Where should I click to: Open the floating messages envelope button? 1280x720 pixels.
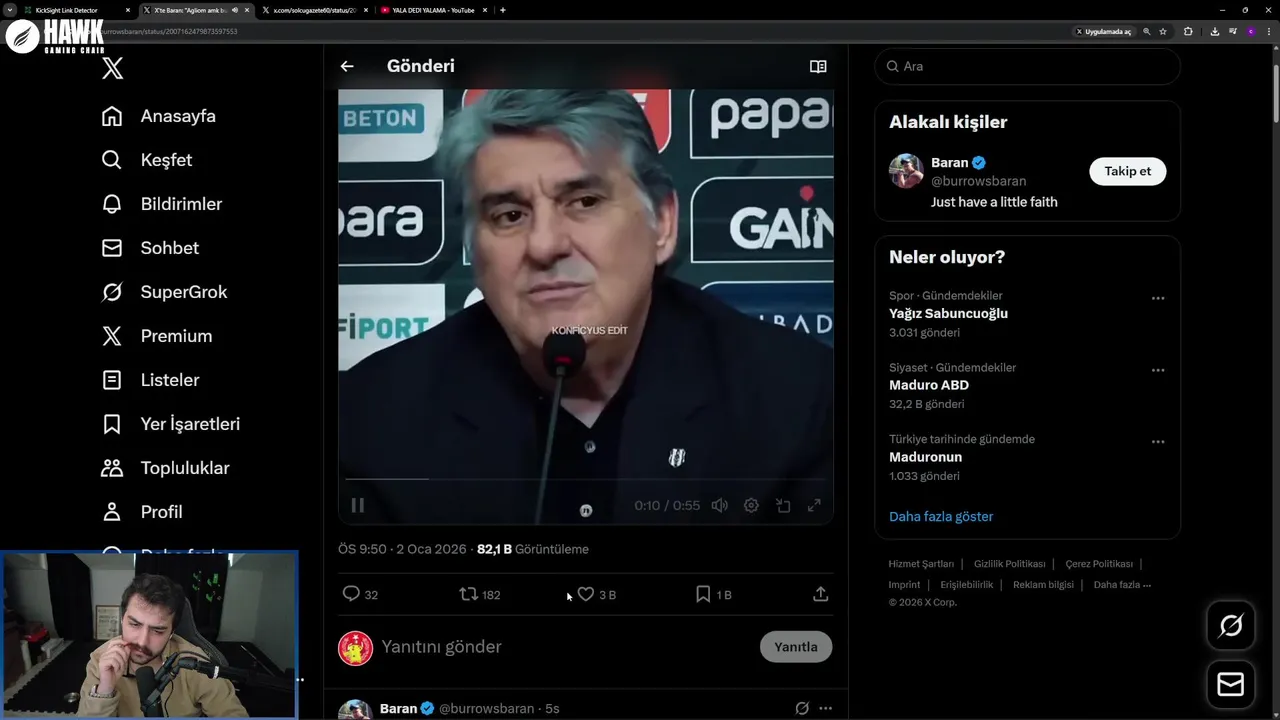point(1230,685)
